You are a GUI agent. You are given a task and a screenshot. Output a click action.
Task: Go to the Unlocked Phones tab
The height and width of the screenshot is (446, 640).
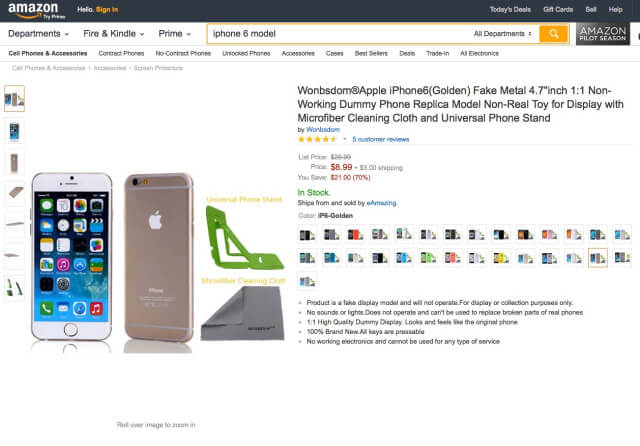[x=246, y=53]
